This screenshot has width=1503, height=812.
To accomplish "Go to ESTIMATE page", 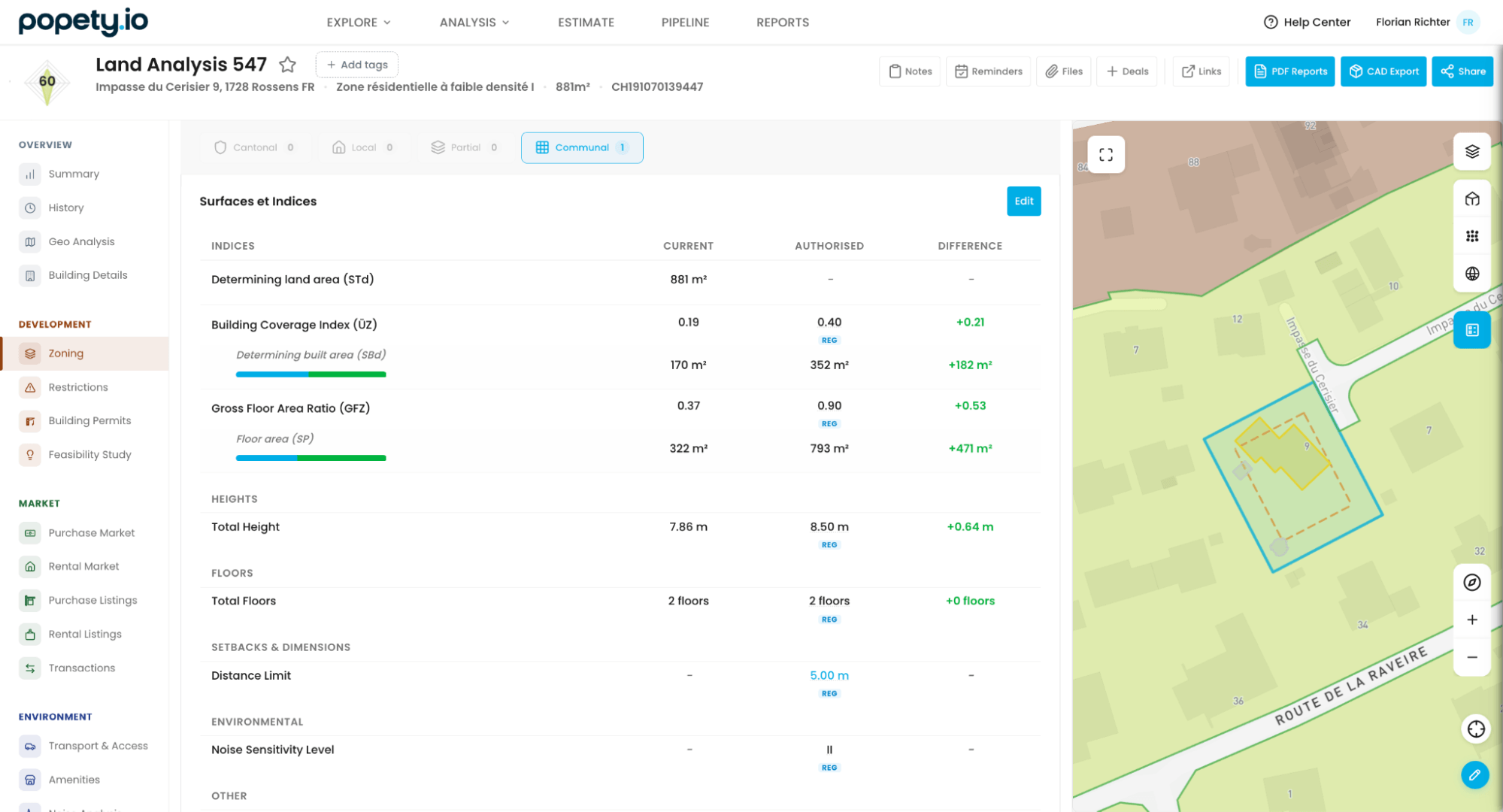I will pos(586,23).
